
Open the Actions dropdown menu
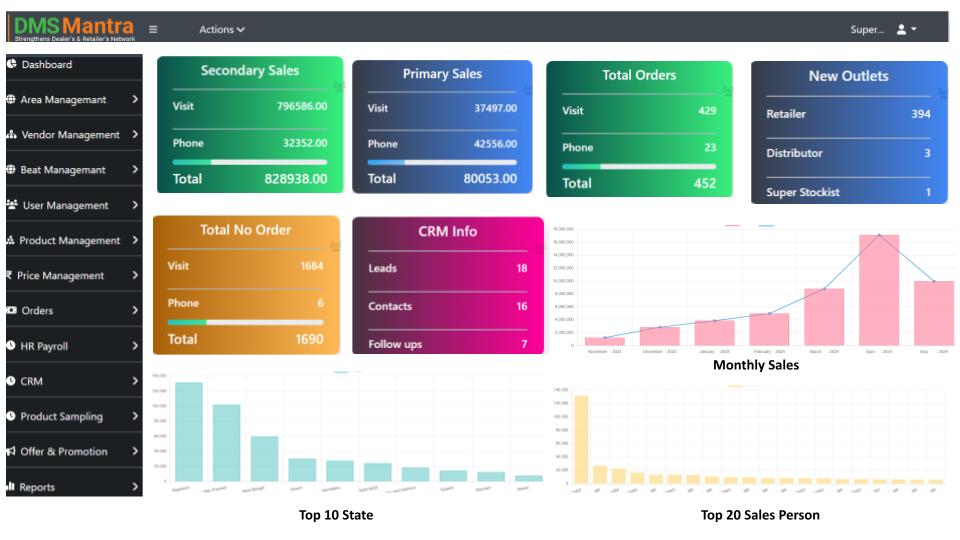point(221,30)
